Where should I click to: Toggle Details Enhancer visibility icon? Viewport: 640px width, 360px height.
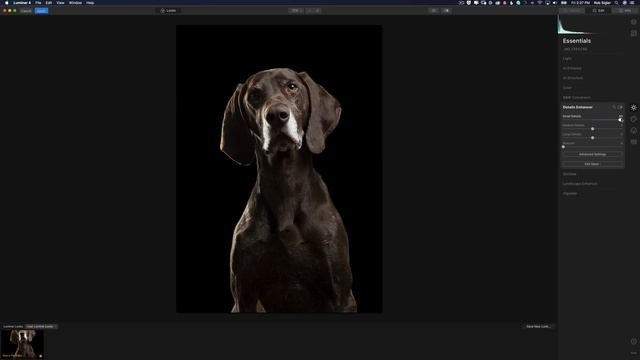[x=620, y=107]
